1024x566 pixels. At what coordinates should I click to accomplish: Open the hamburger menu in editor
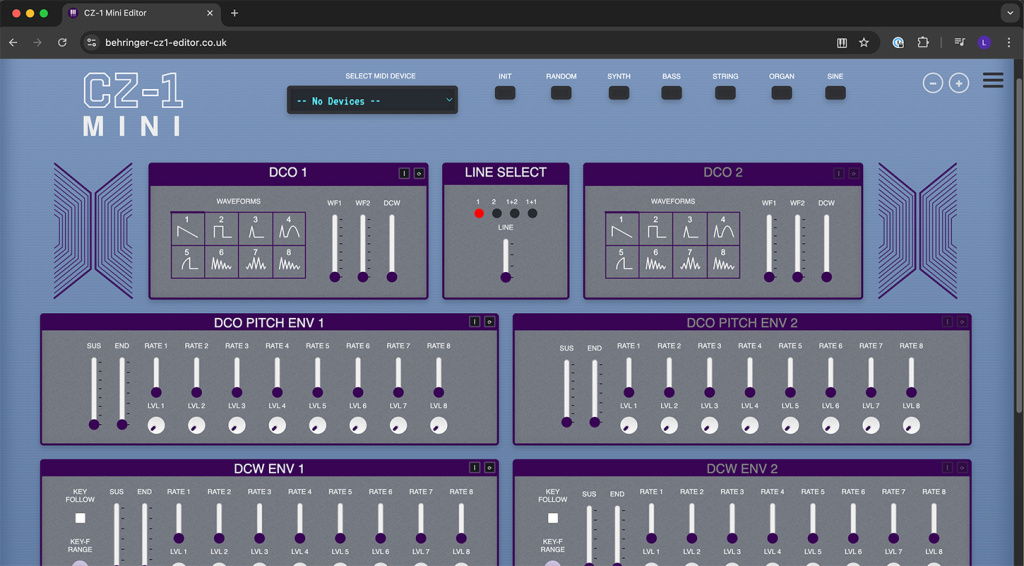click(993, 80)
